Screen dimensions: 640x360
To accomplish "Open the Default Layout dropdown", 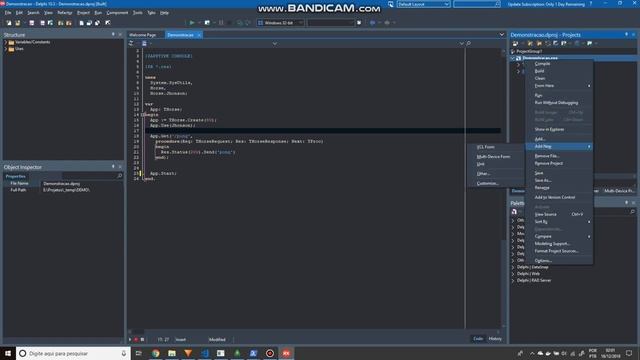I will 423,4.
